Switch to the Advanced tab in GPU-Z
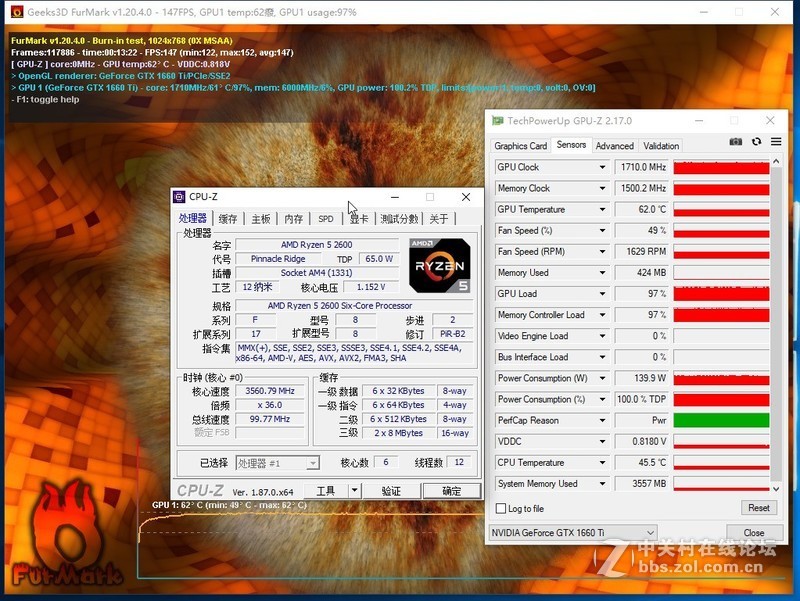This screenshot has width=800, height=601. pos(614,145)
